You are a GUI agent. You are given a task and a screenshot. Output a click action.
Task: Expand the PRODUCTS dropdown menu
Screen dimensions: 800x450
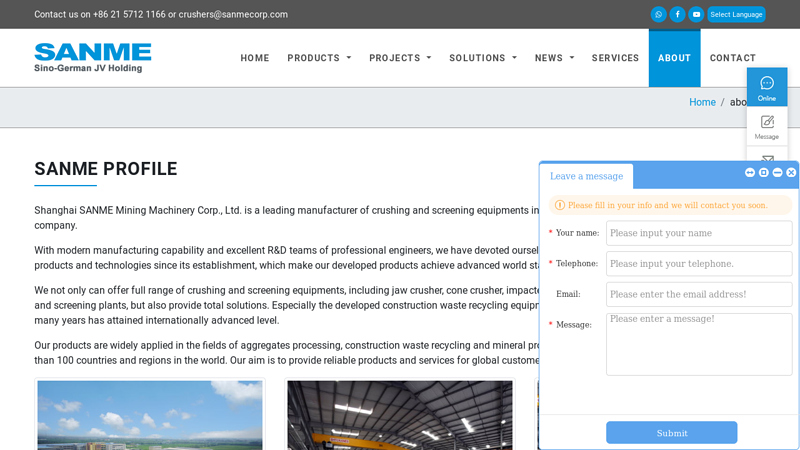tap(319, 58)
